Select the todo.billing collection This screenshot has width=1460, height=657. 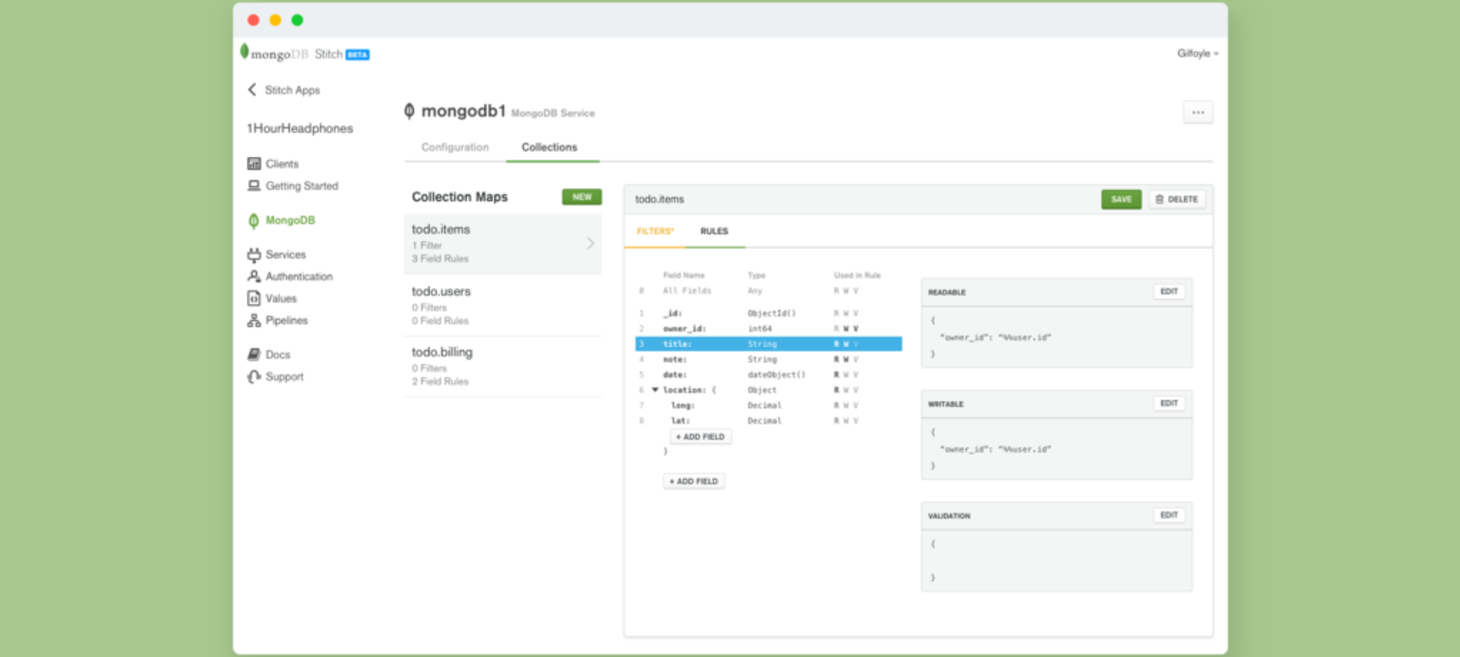[503, 366]
